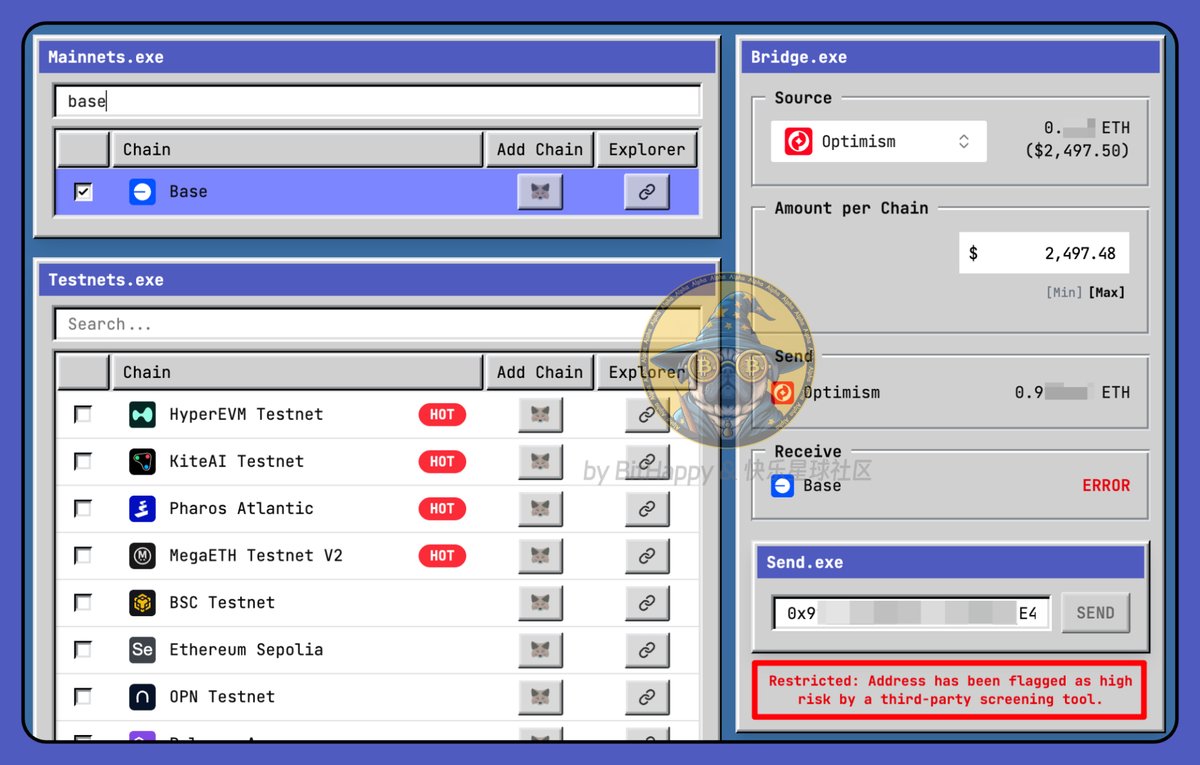
Task: Add Pharos Atlantic via MetaMask icon
Action: pos(540,508)
